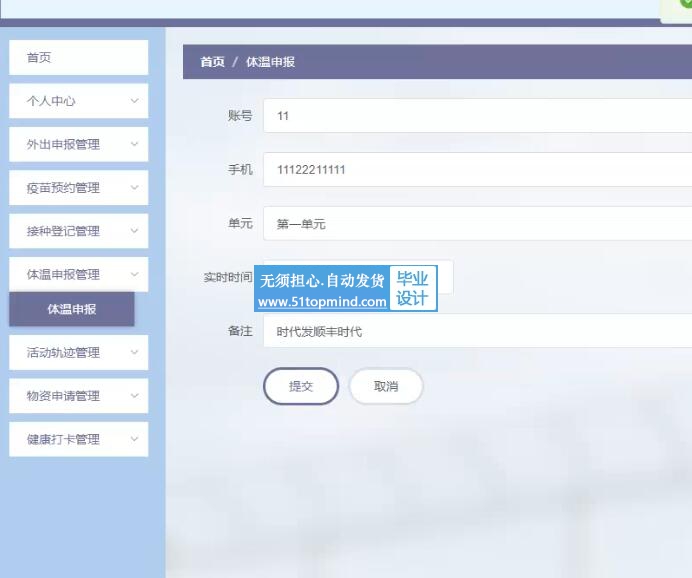Click the 取消 button
The height and width of the screenshot is (578, 692).
[x=386, y=386]
